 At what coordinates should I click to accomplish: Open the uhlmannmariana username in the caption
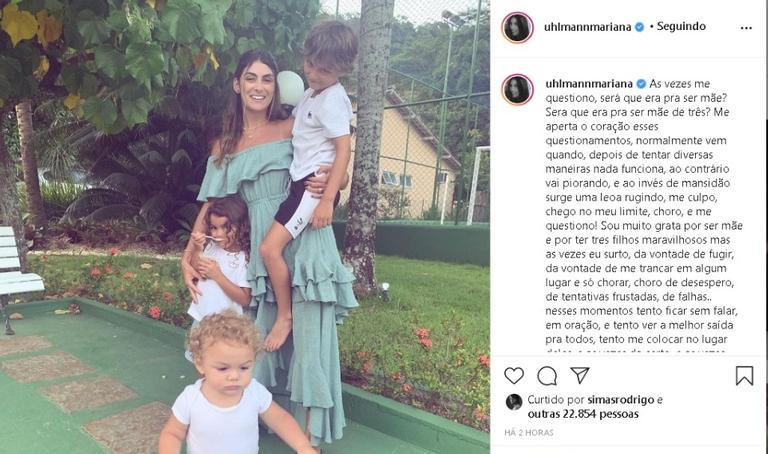(589, 84)
